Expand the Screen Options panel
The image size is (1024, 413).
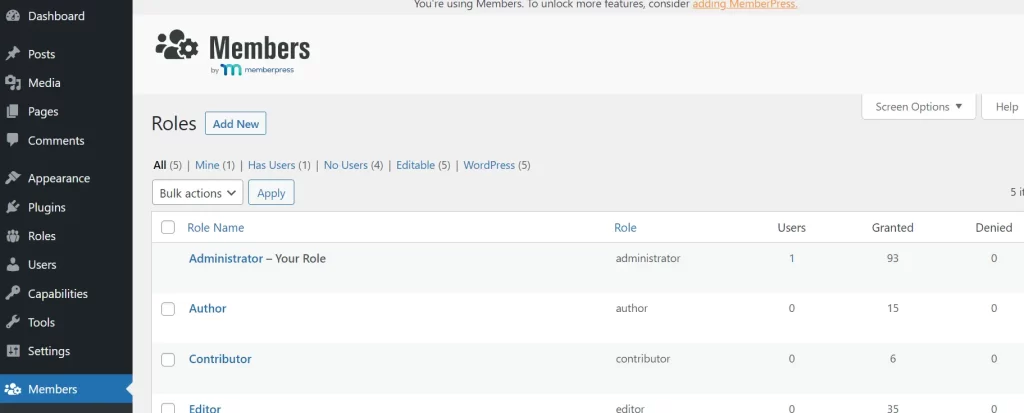[919, 107]
